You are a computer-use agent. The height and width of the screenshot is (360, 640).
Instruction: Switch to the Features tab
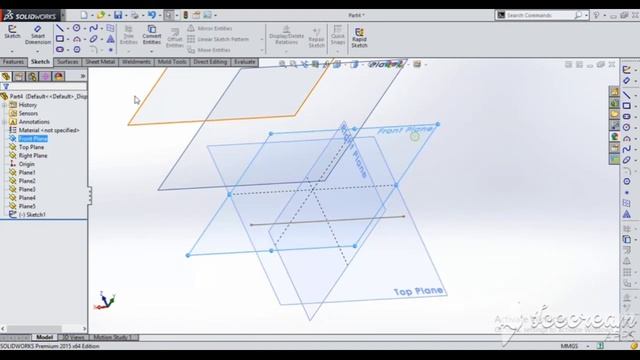[13, 62]
